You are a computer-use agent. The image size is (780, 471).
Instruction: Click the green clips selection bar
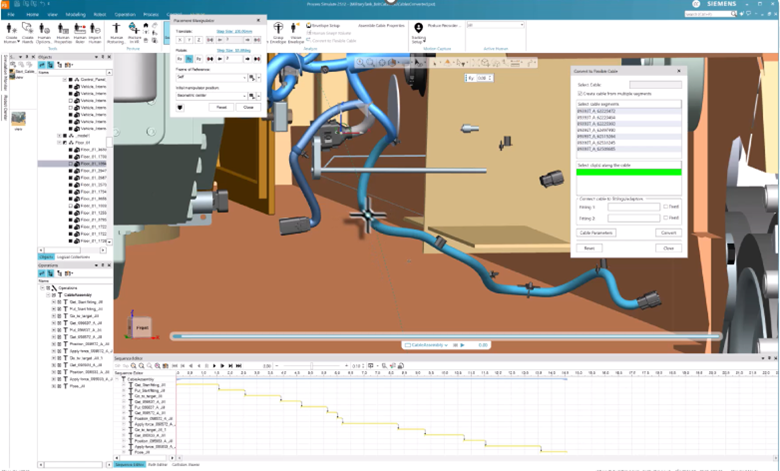coord(628,173)
